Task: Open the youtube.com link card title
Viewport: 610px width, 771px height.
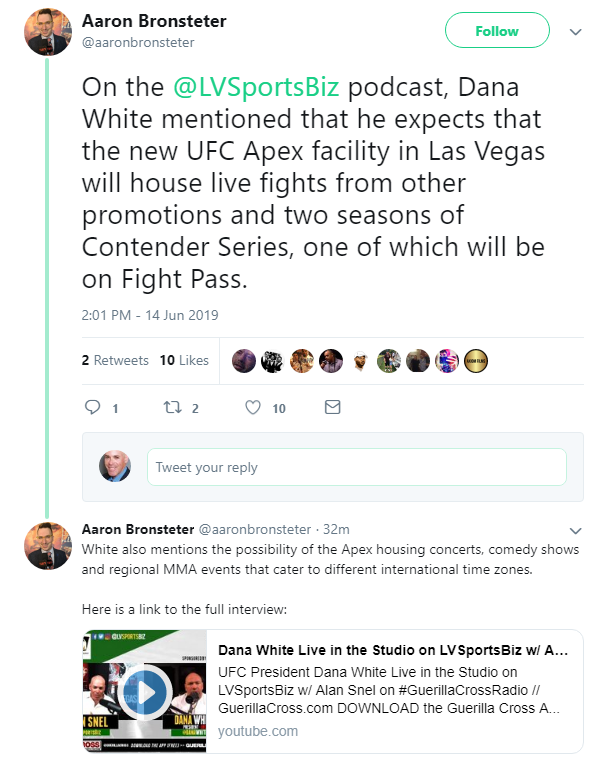Action: pos(393,650)
